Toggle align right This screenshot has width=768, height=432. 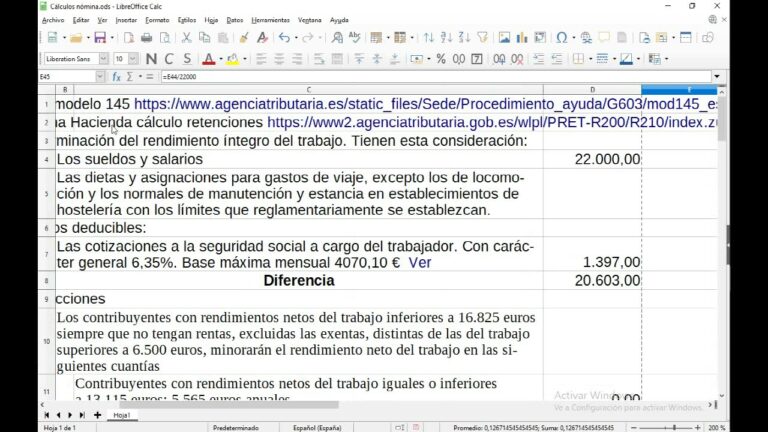coord(297,59)
